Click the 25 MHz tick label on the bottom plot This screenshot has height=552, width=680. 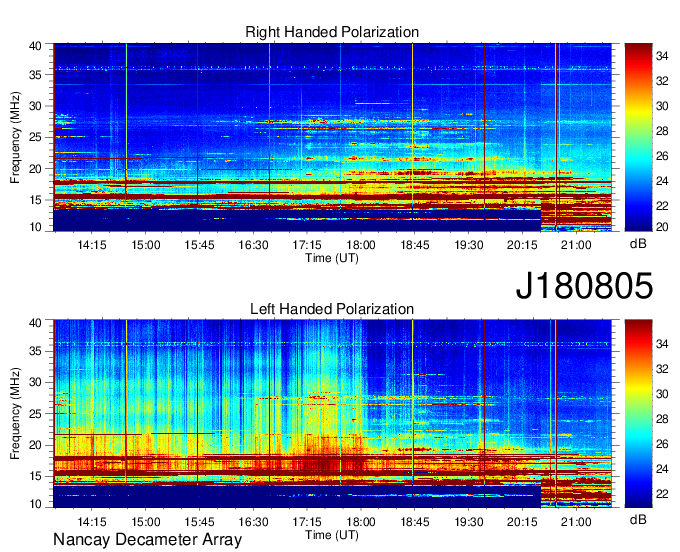pyautogui.click(x=36, y=414)
